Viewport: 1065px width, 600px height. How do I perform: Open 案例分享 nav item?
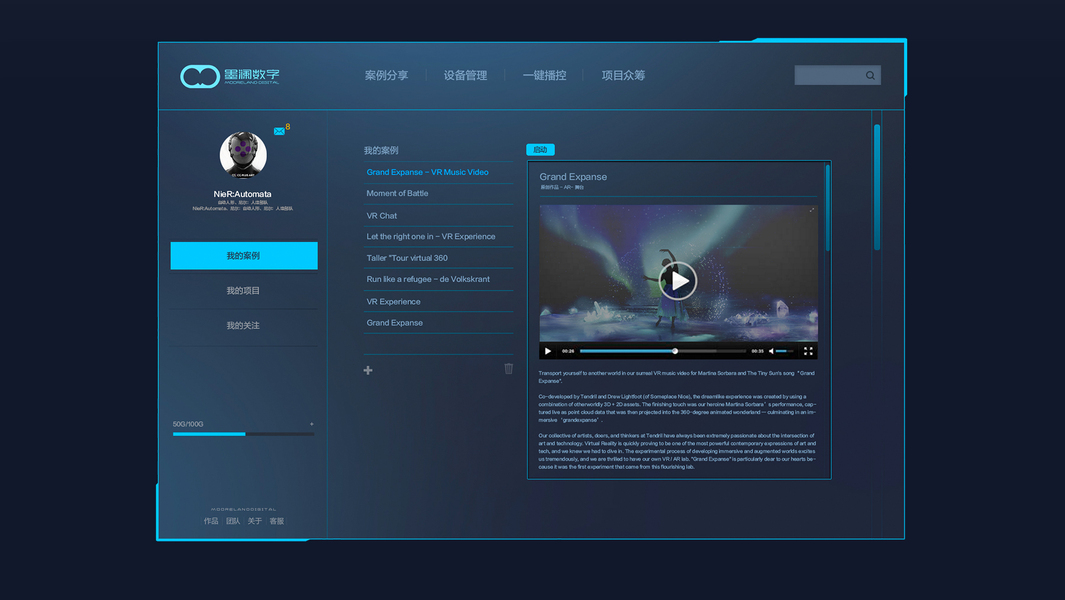[386, 75]
